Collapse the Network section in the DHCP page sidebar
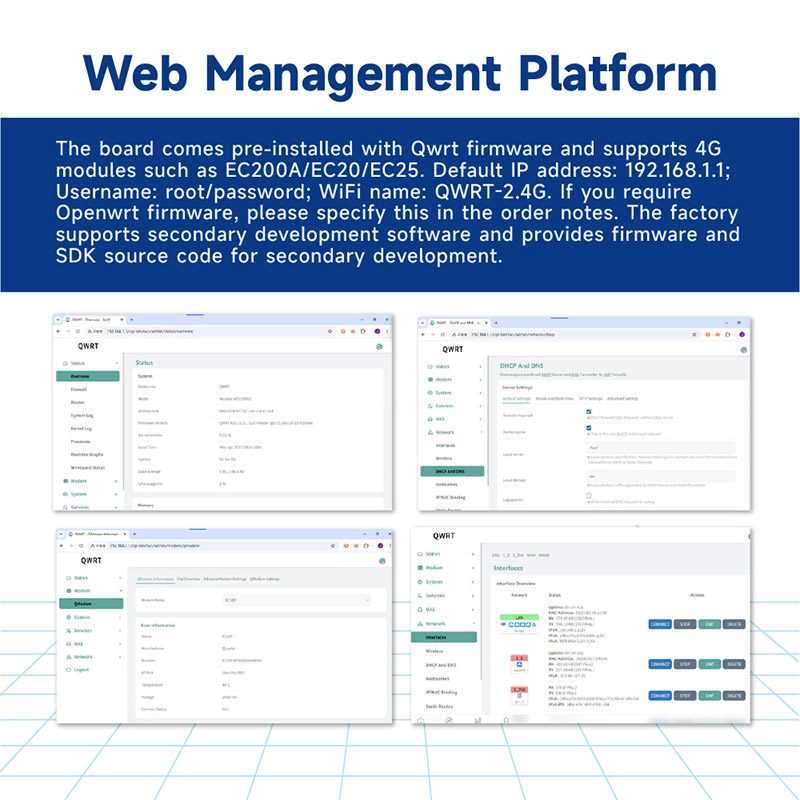800x800 pixels. point(482,432)
